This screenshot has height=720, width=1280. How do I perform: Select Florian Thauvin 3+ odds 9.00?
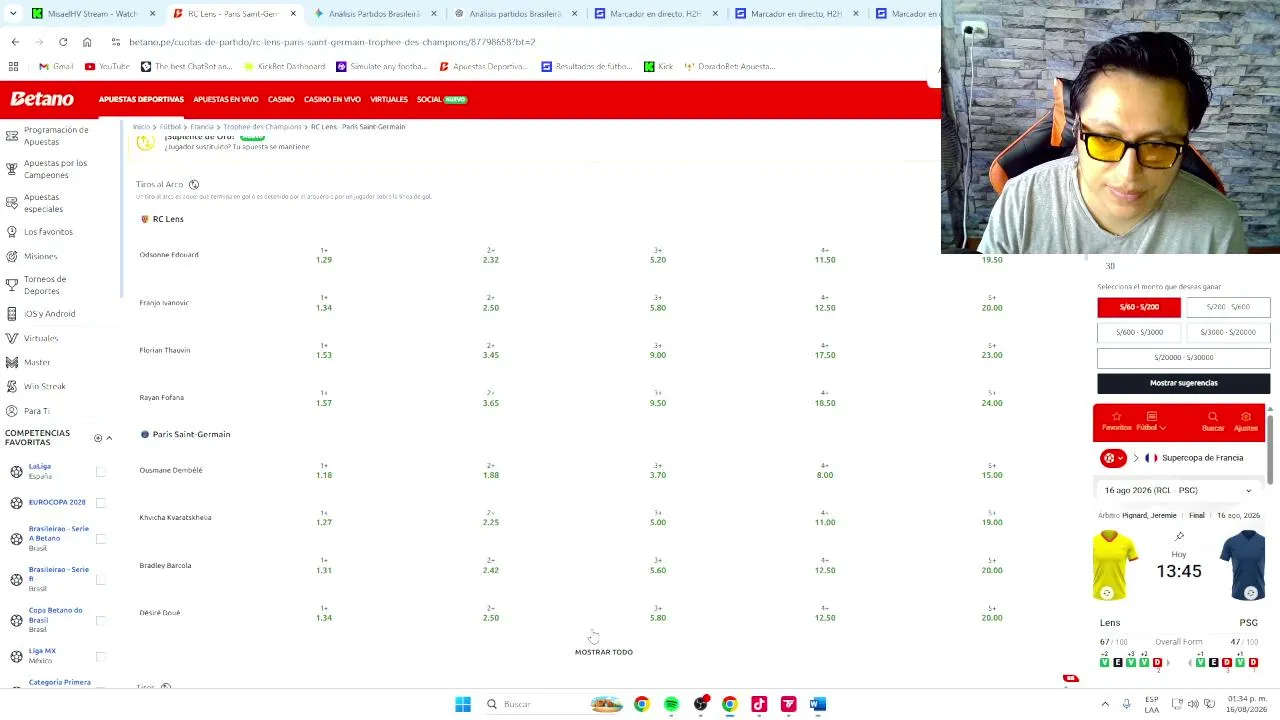click(x=658, y=350)
